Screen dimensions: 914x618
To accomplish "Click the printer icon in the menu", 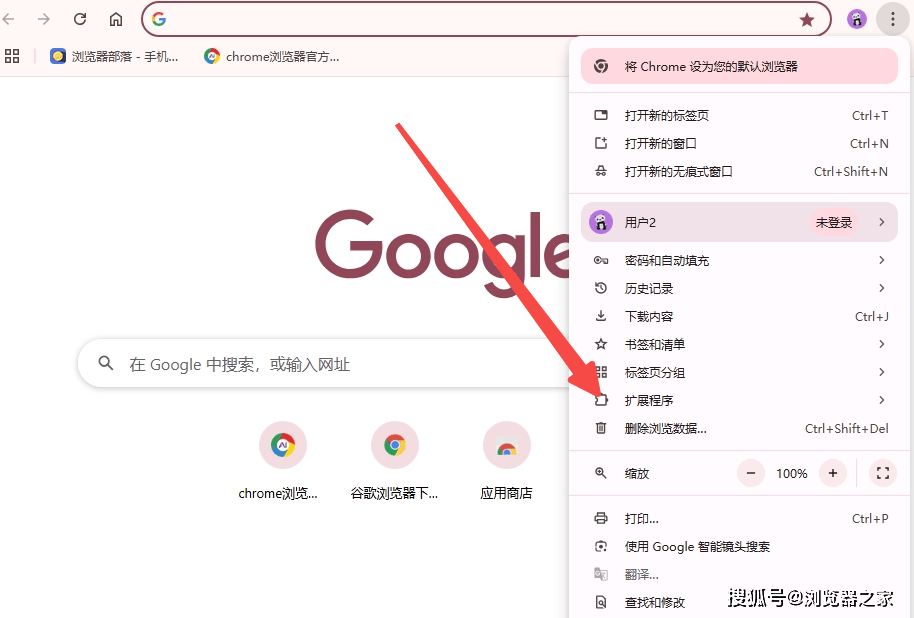I will [x=601, y=518].
